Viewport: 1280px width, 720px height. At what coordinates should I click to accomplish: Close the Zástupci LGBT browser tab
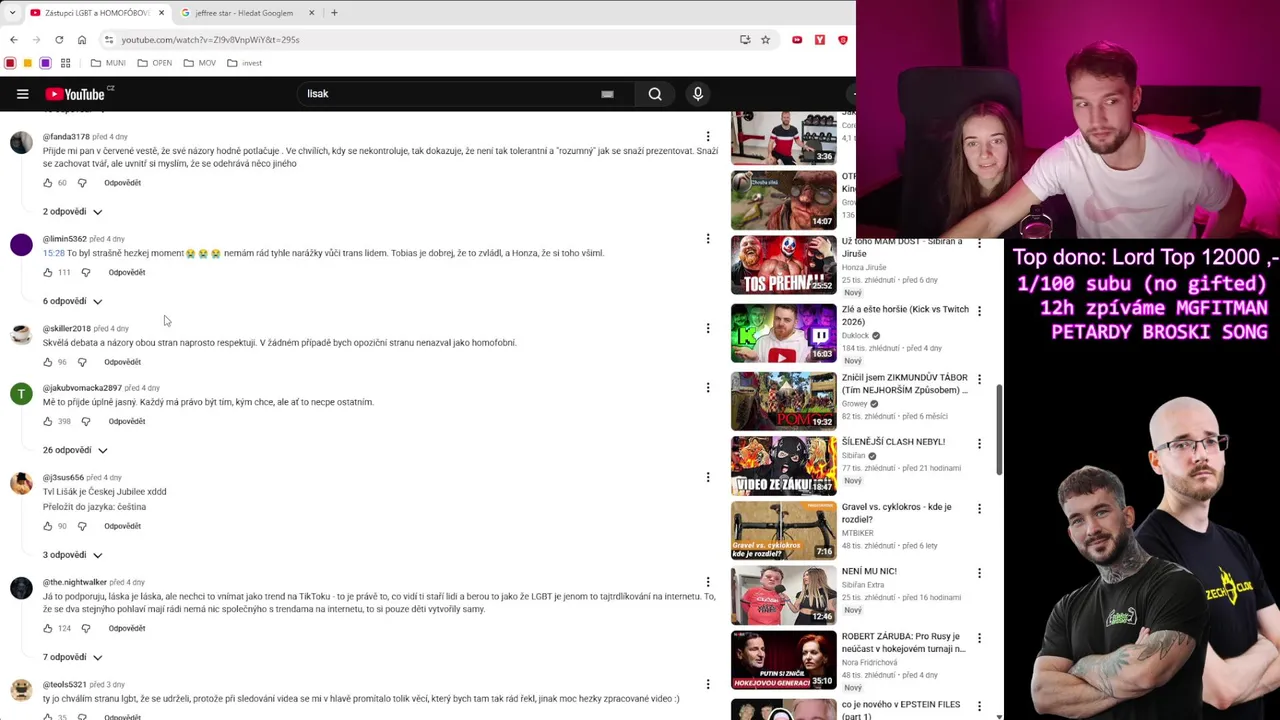(x=161, y=13)
